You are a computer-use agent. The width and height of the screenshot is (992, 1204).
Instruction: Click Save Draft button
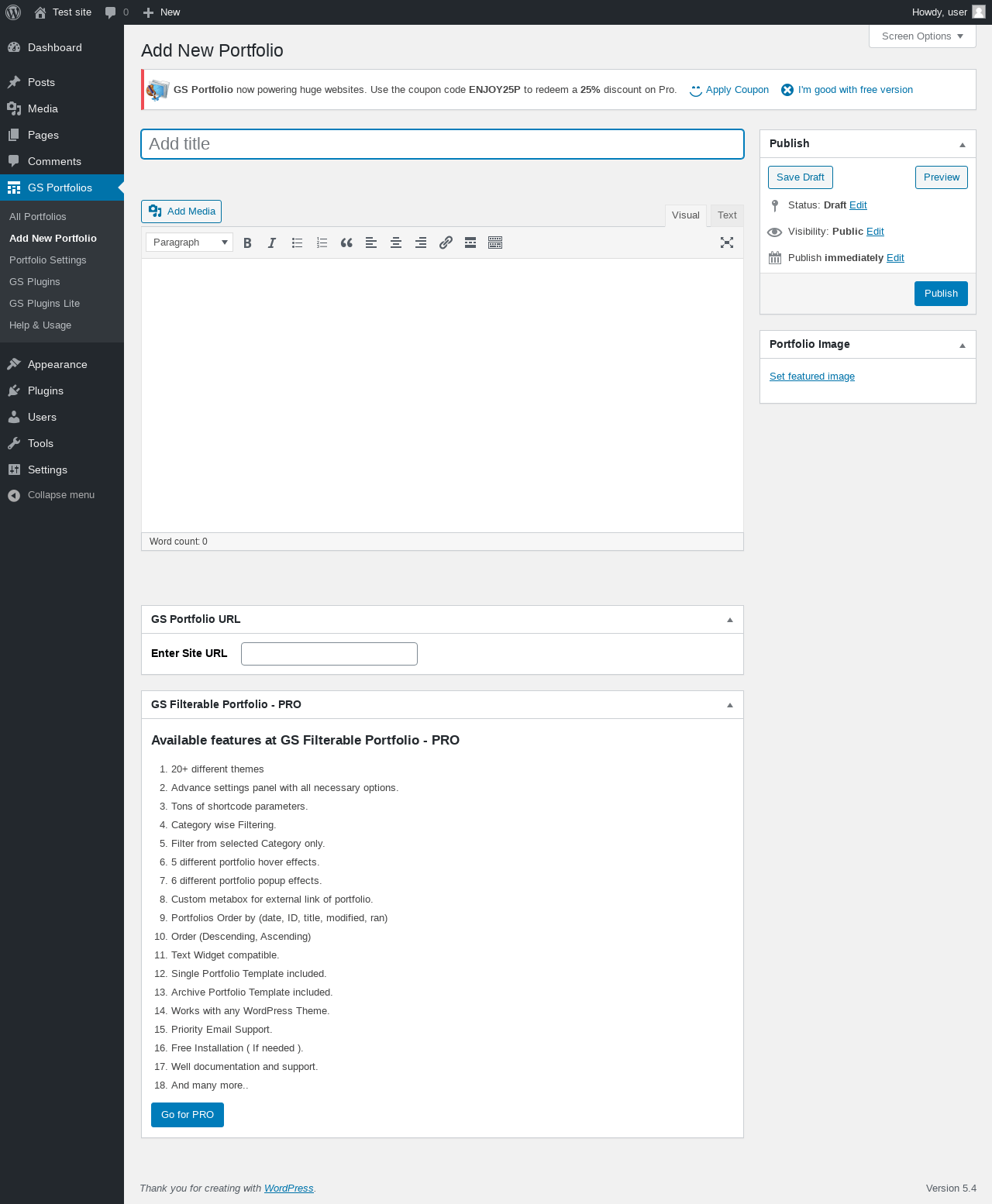tap(801, 177)
